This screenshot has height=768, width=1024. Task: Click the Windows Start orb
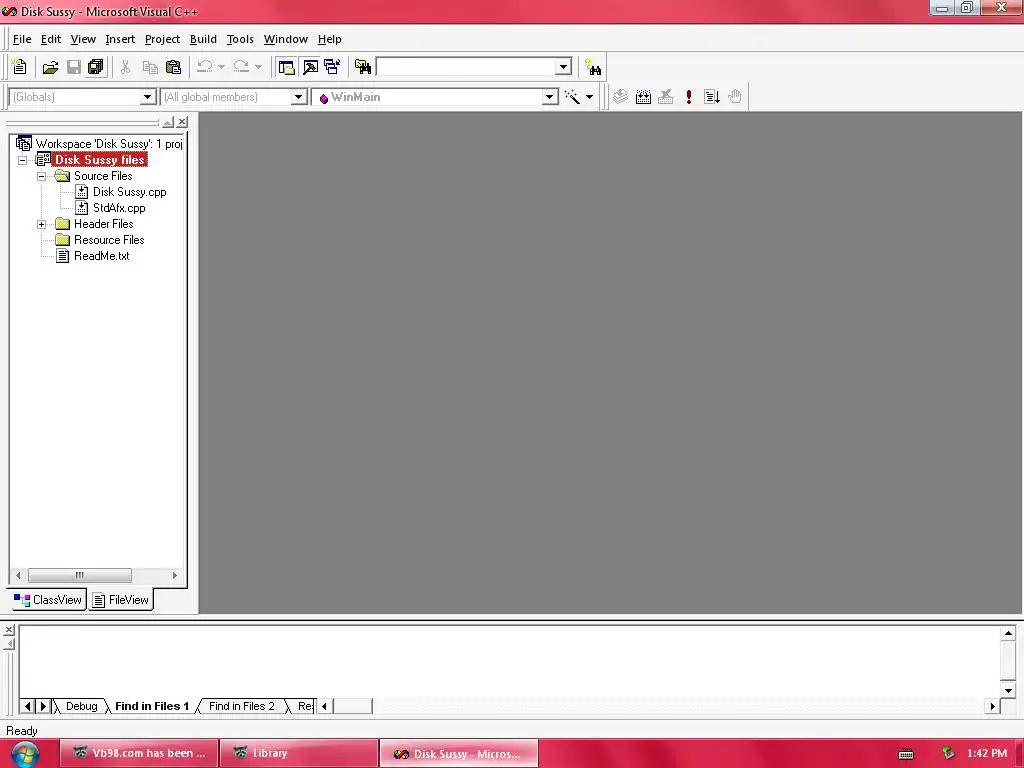click(25, 754)
